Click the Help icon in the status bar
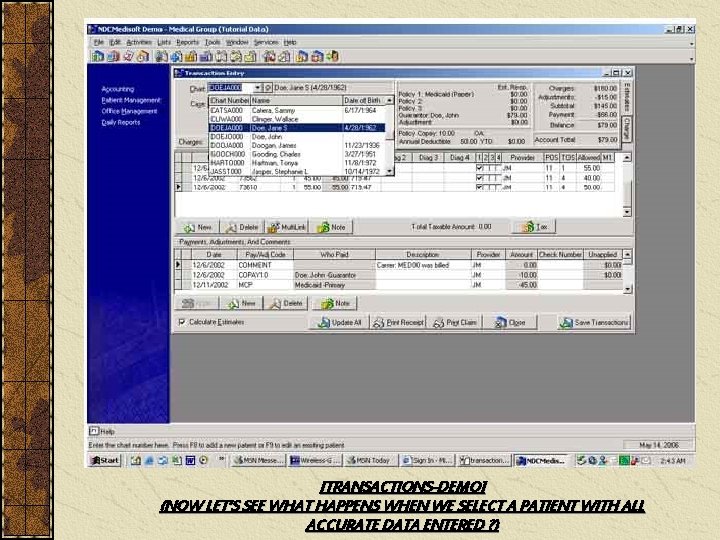 pos(94,431)
